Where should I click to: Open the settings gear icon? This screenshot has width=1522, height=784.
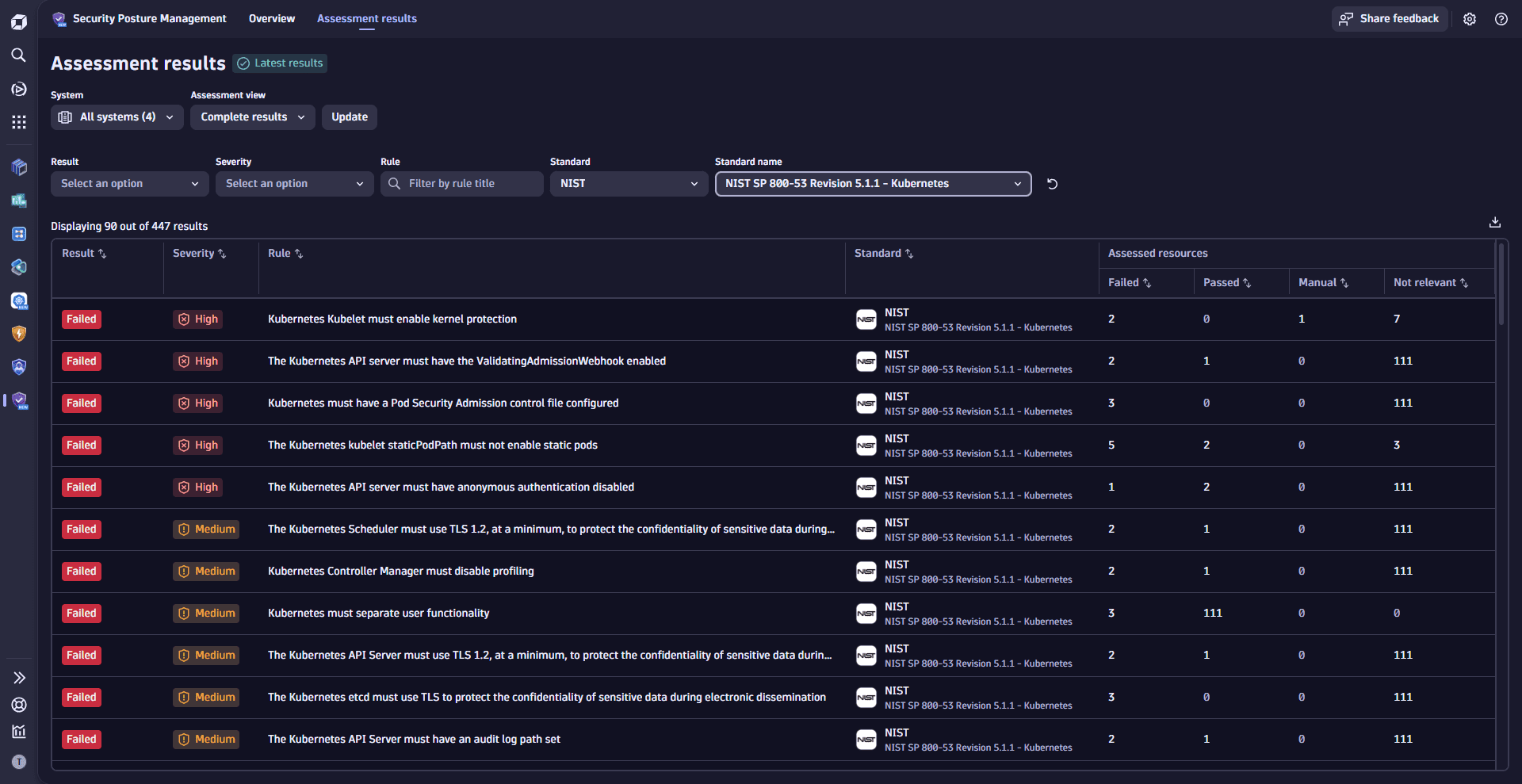(1469, 19)
